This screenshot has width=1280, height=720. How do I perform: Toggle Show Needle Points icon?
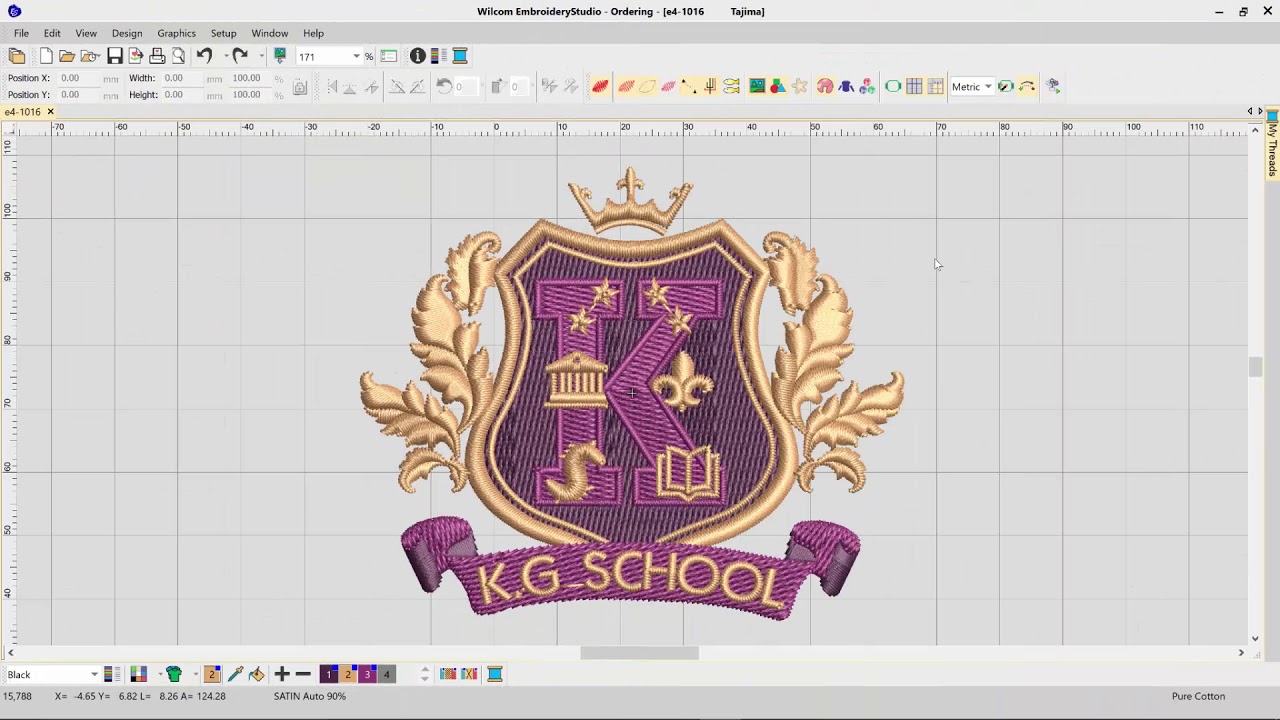click(x=668, y=86)
